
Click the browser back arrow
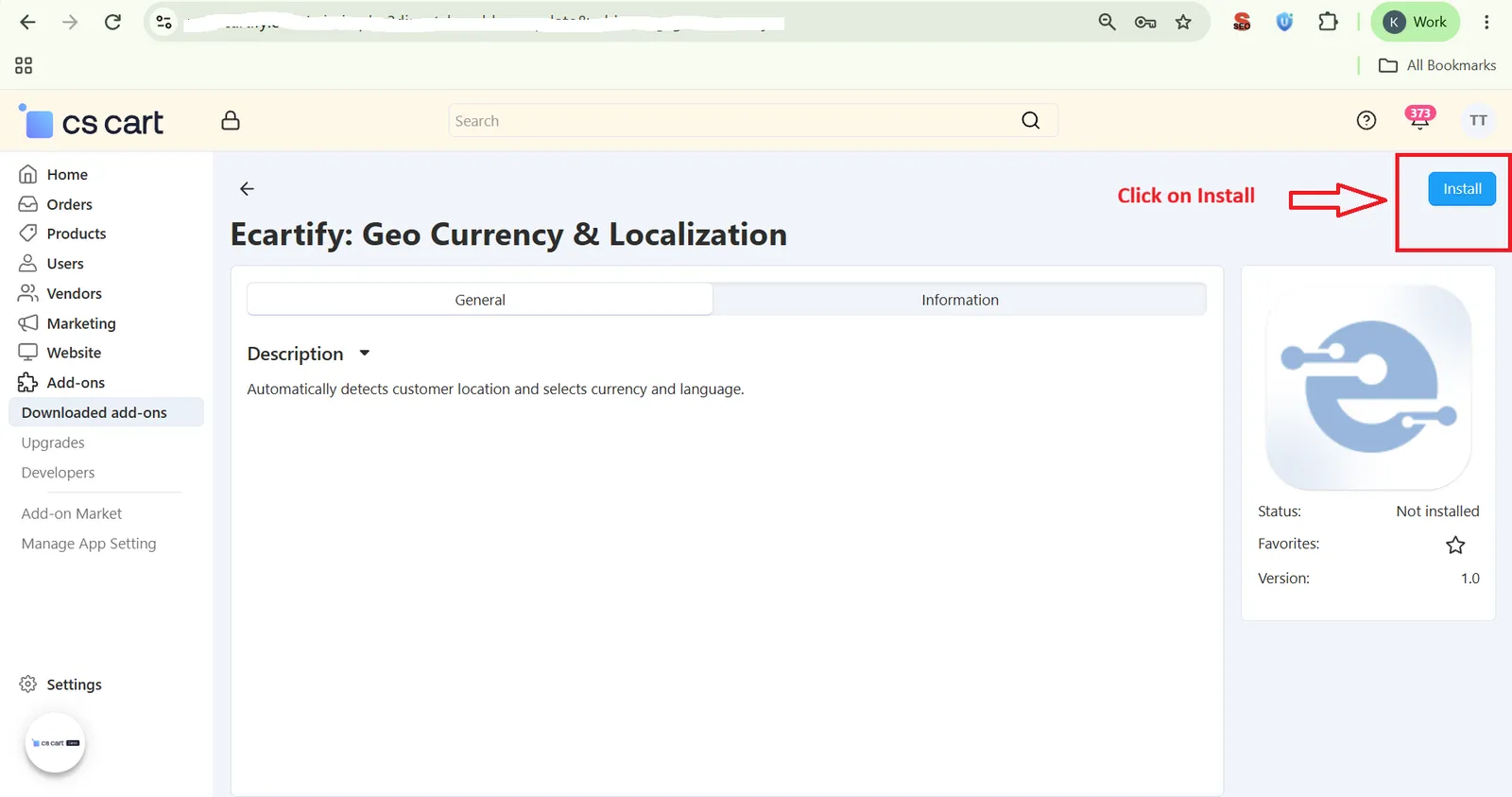[27, 22]
